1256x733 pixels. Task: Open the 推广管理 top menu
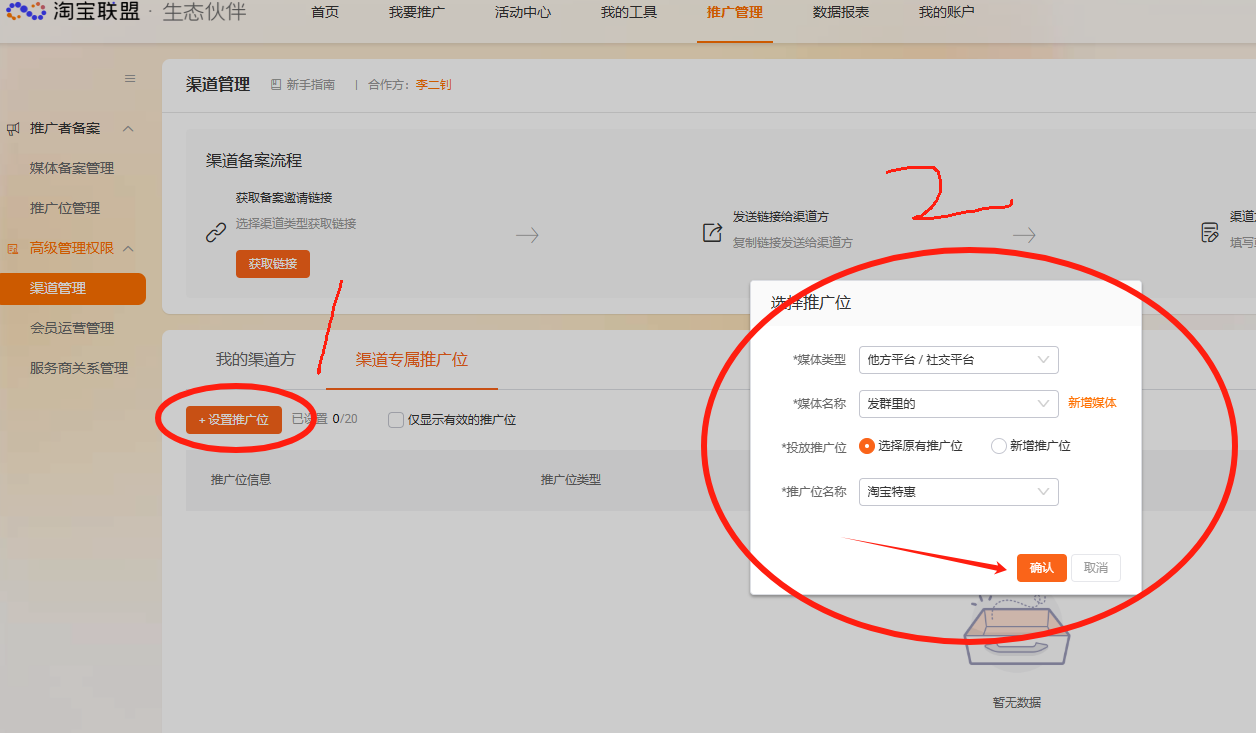[735, 13]
